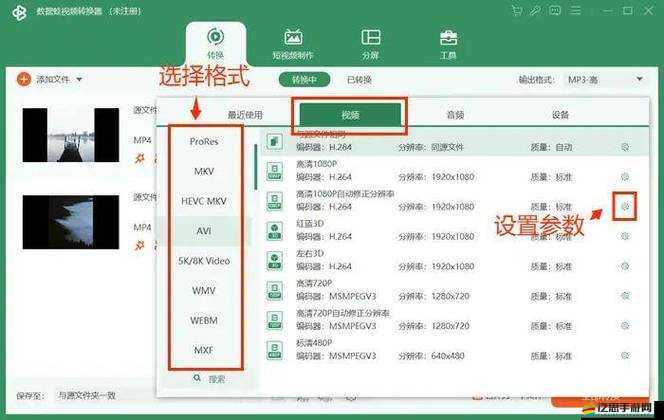The image size is (664, 420).
Task: Select the 红蓝3D preset icon
Action: click(x=275, y=231)
